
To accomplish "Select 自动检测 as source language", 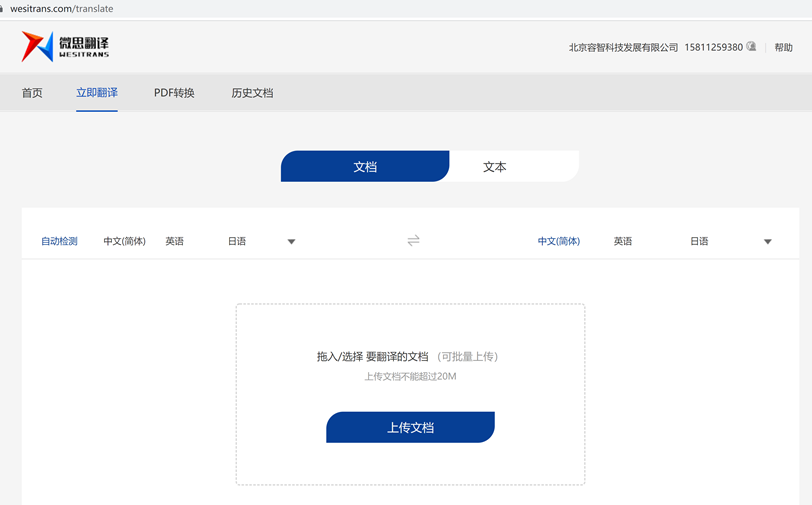I will pyautogui.click(x=59, y=242).
